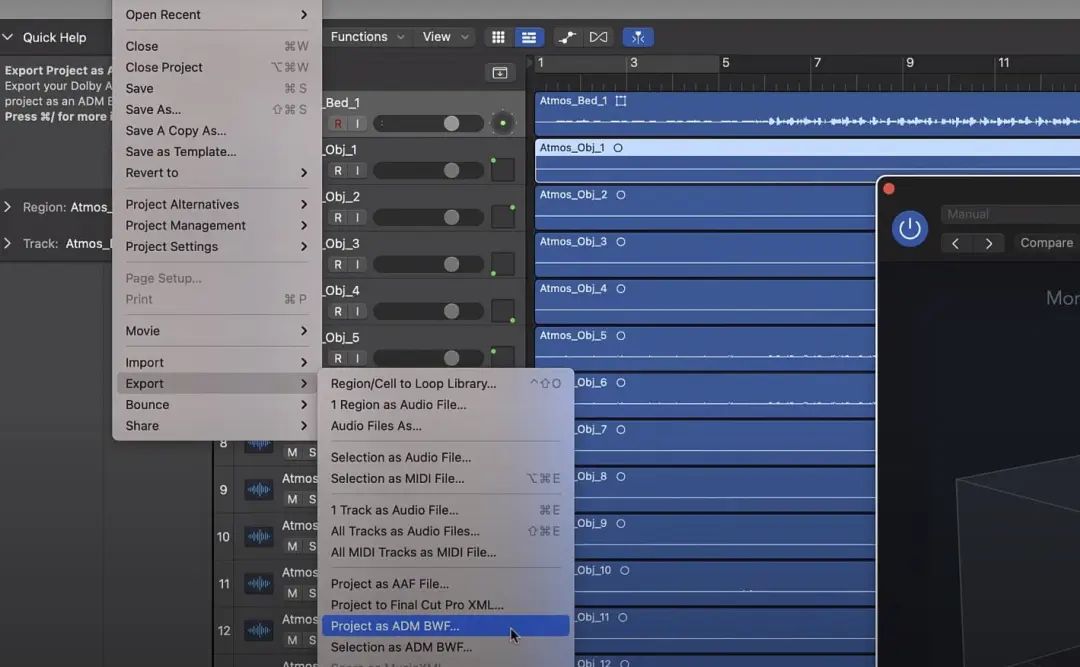
Task: Open the Obj_3 track 3D panner box
Action: pyautogui.click(x=503, y=263)
